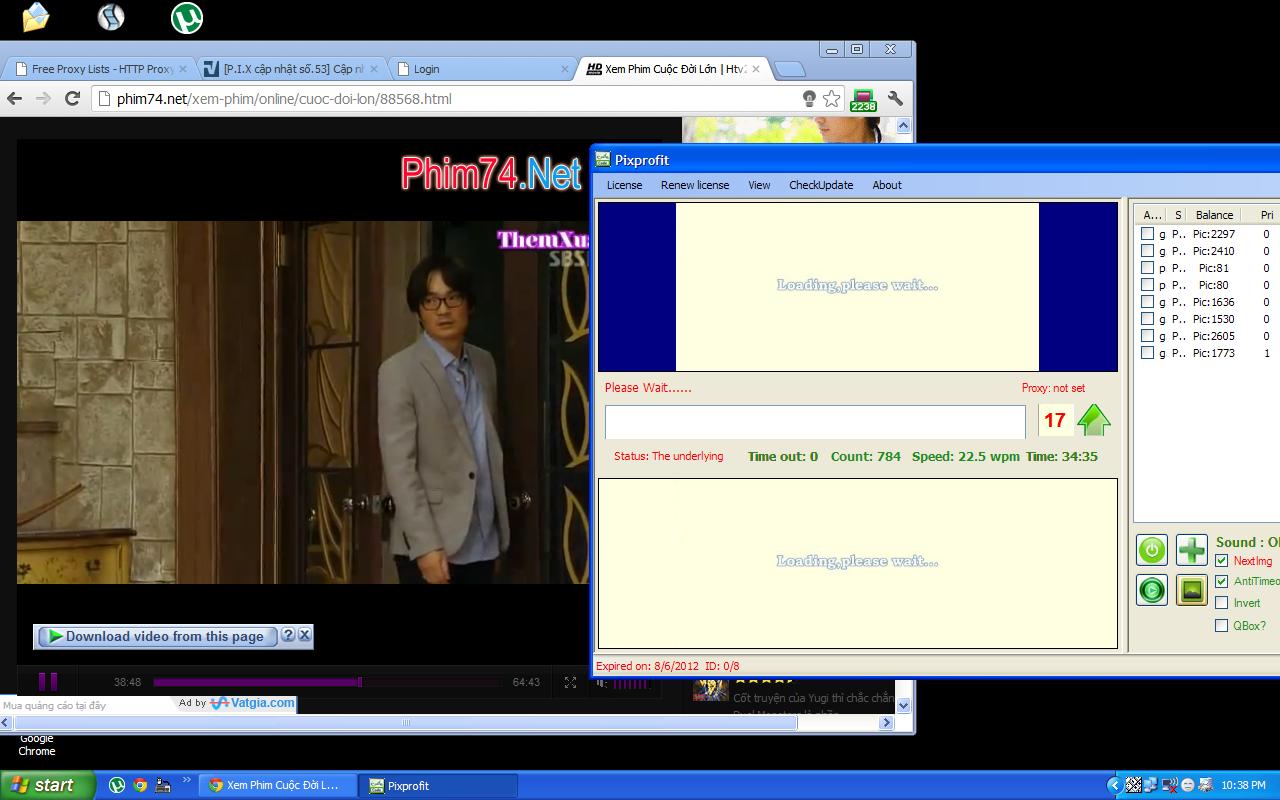Click the taskbar clock showing 10:38 PM
The width and height of the screenshot is (1280, 800).
[x=1244, y=785]
